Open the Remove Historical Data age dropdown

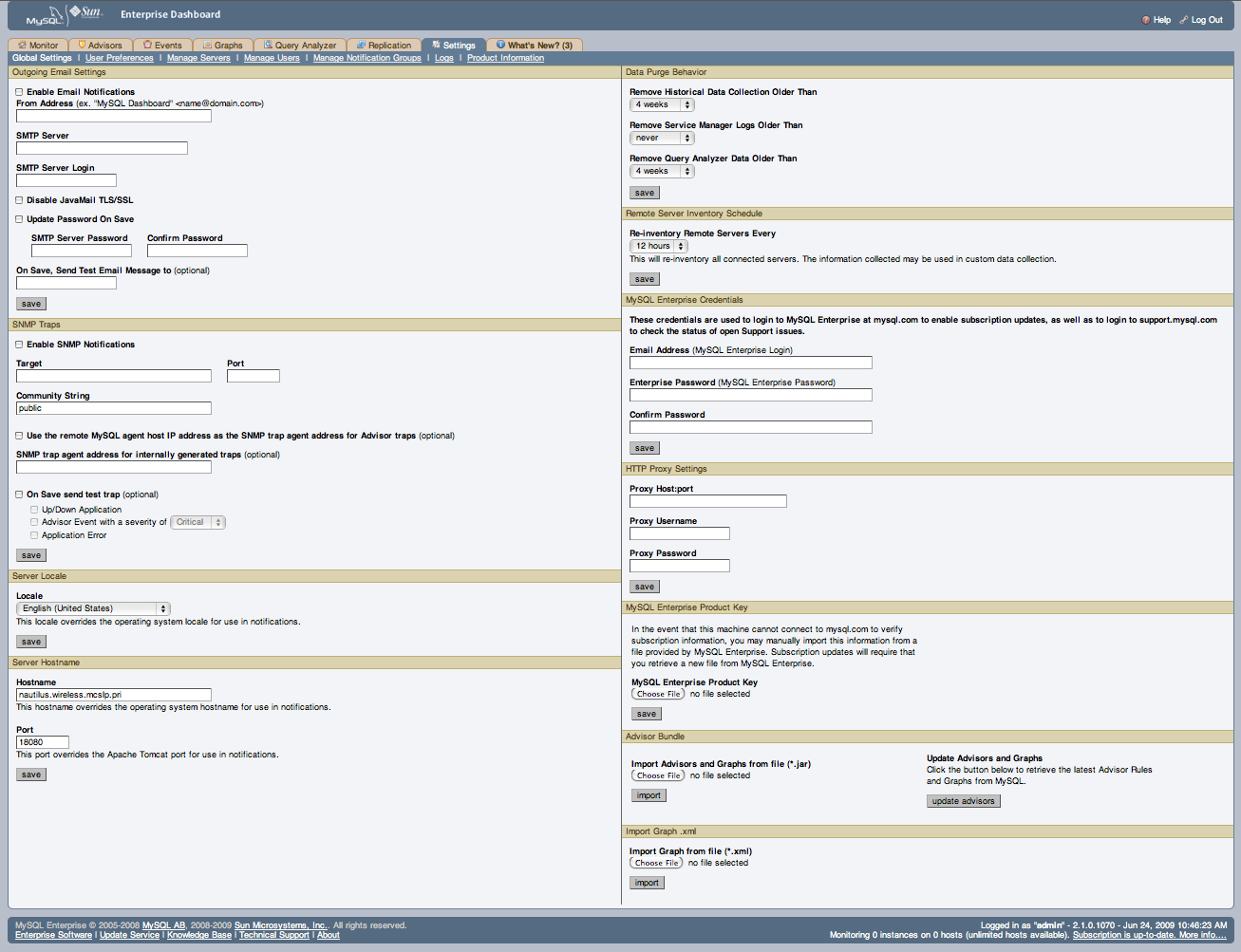tap(661, 104)
